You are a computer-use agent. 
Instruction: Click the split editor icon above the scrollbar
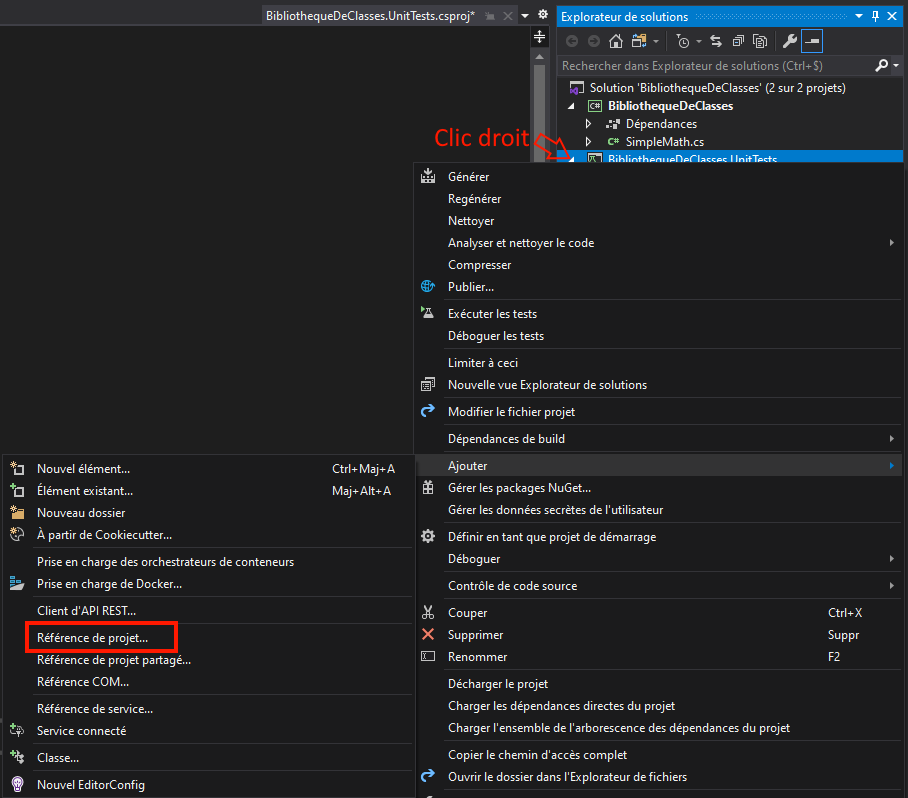pyautogui.click(x=540, y=36)
